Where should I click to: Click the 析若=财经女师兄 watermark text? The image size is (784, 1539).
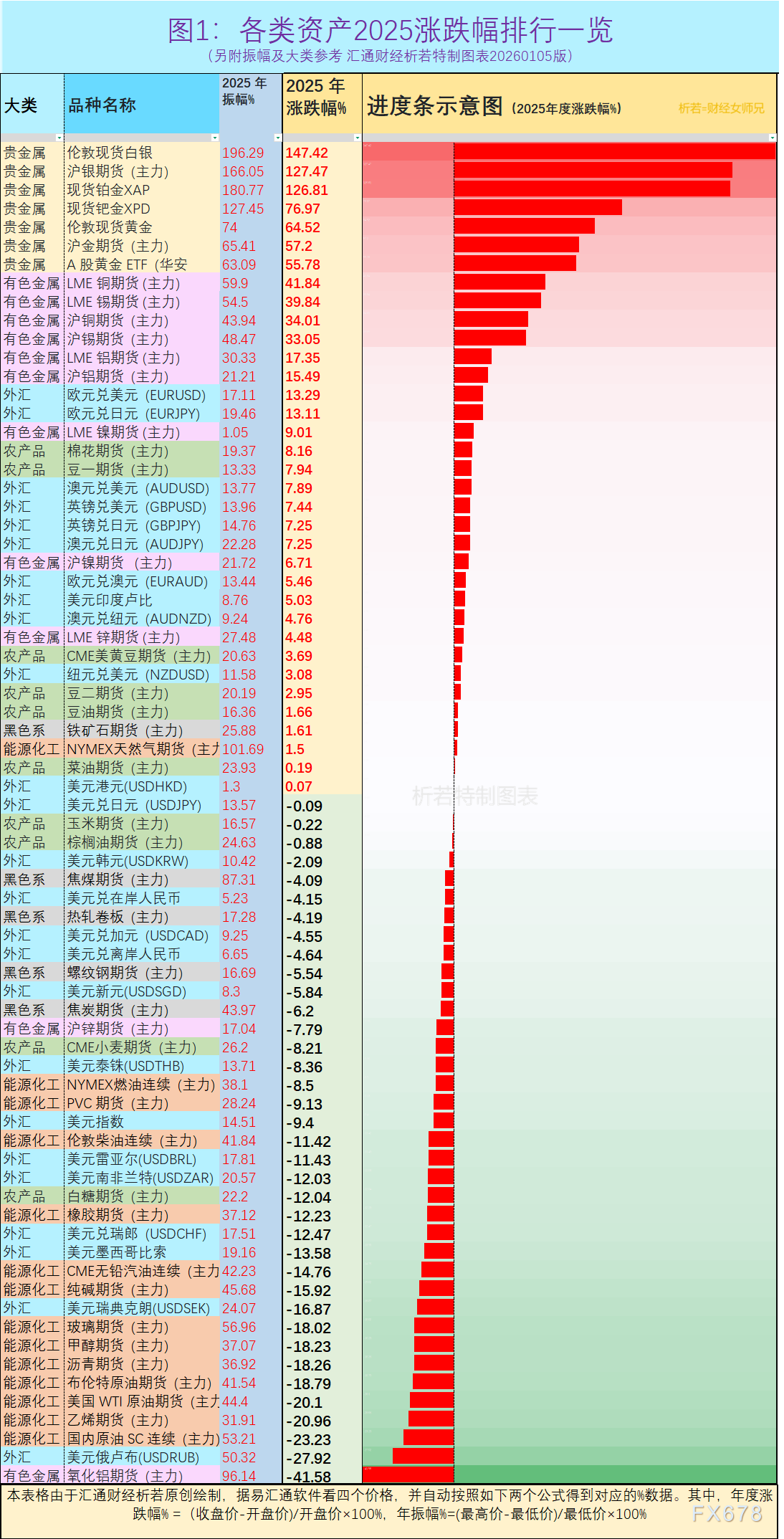pyautogui.click(x=721, y=108)
